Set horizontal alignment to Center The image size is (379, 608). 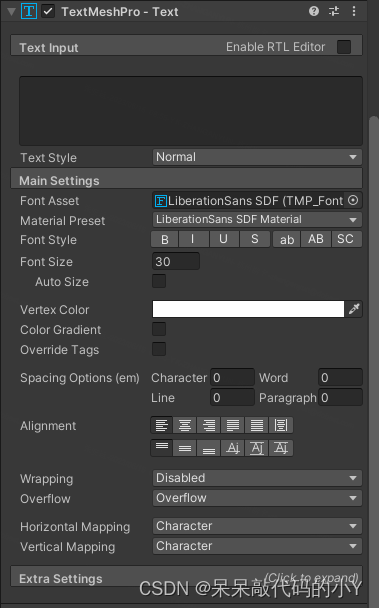pos(185,425)
